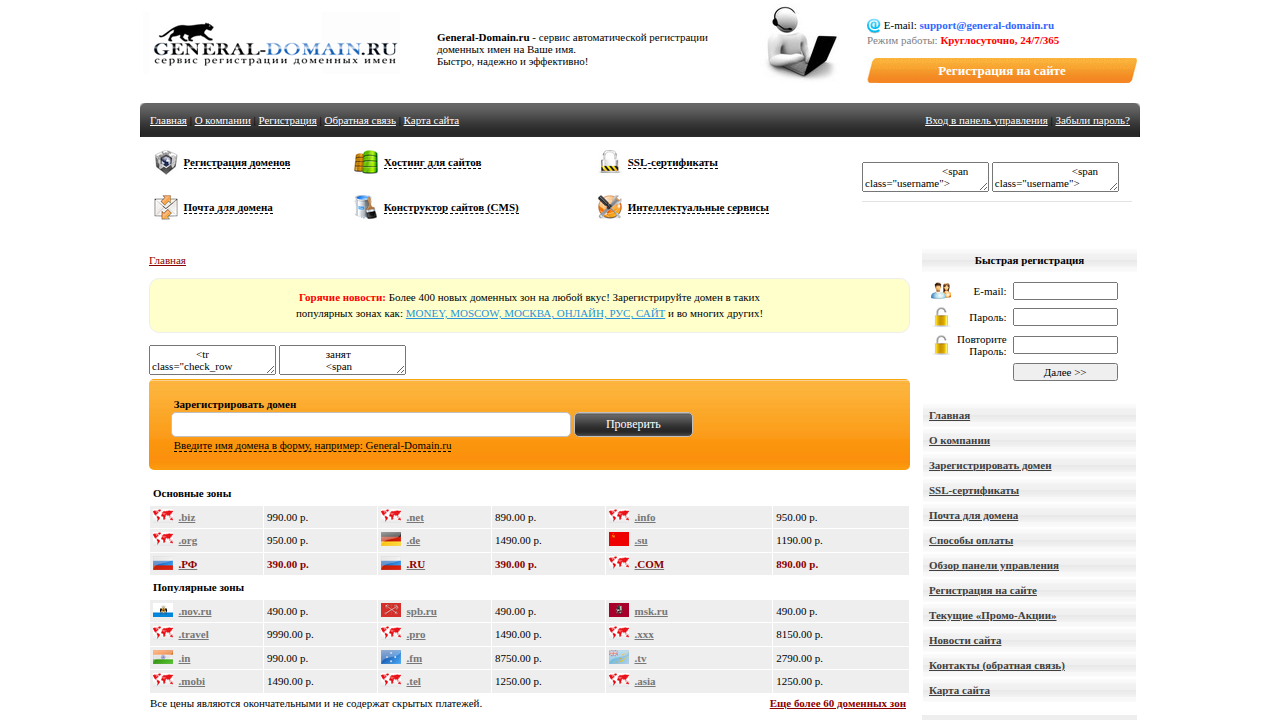Click the domain mail icon
The image size is (1280, 720).
click(x=166, y=207)
